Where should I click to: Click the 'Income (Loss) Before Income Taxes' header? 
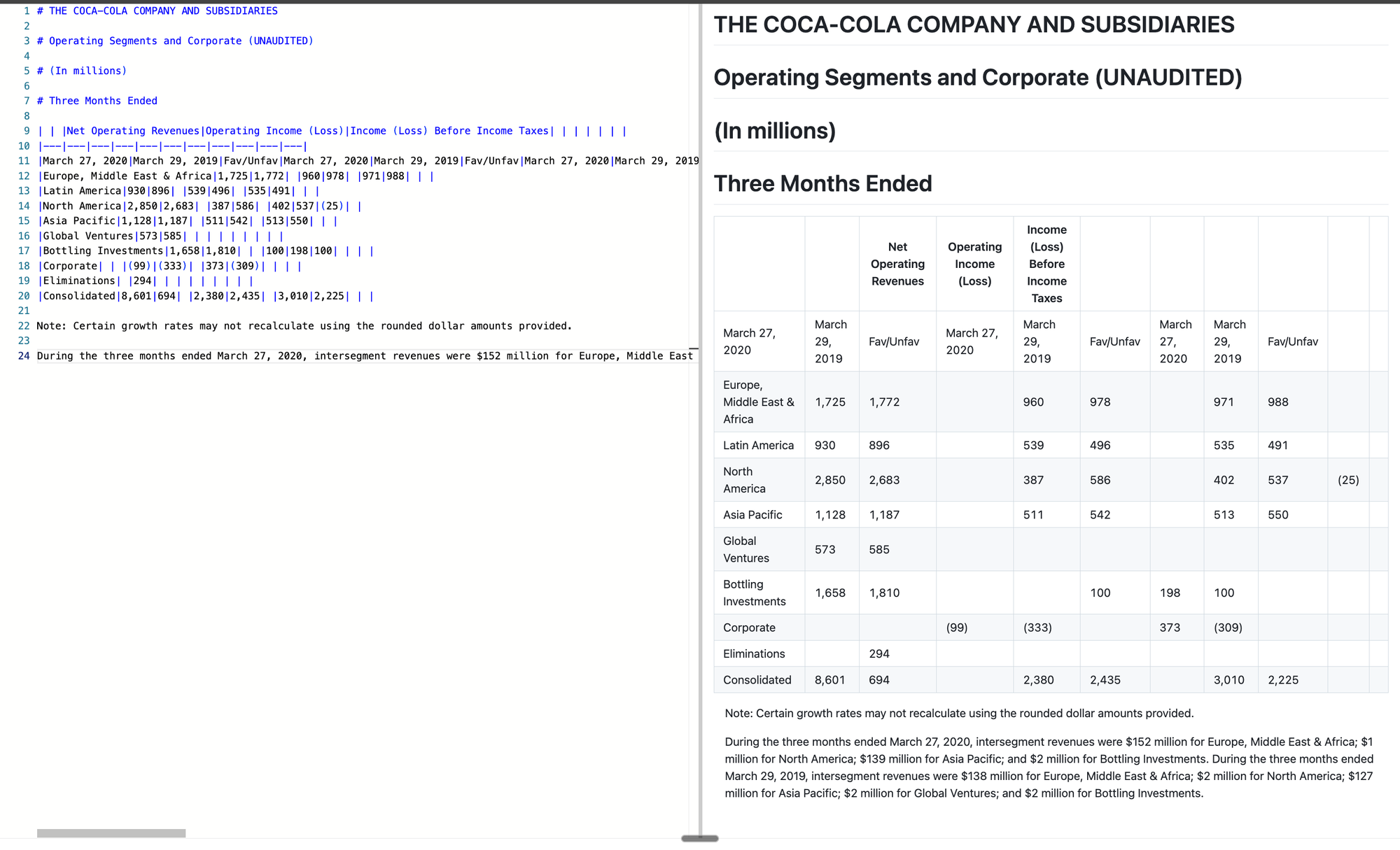(x=1046, y=264)
